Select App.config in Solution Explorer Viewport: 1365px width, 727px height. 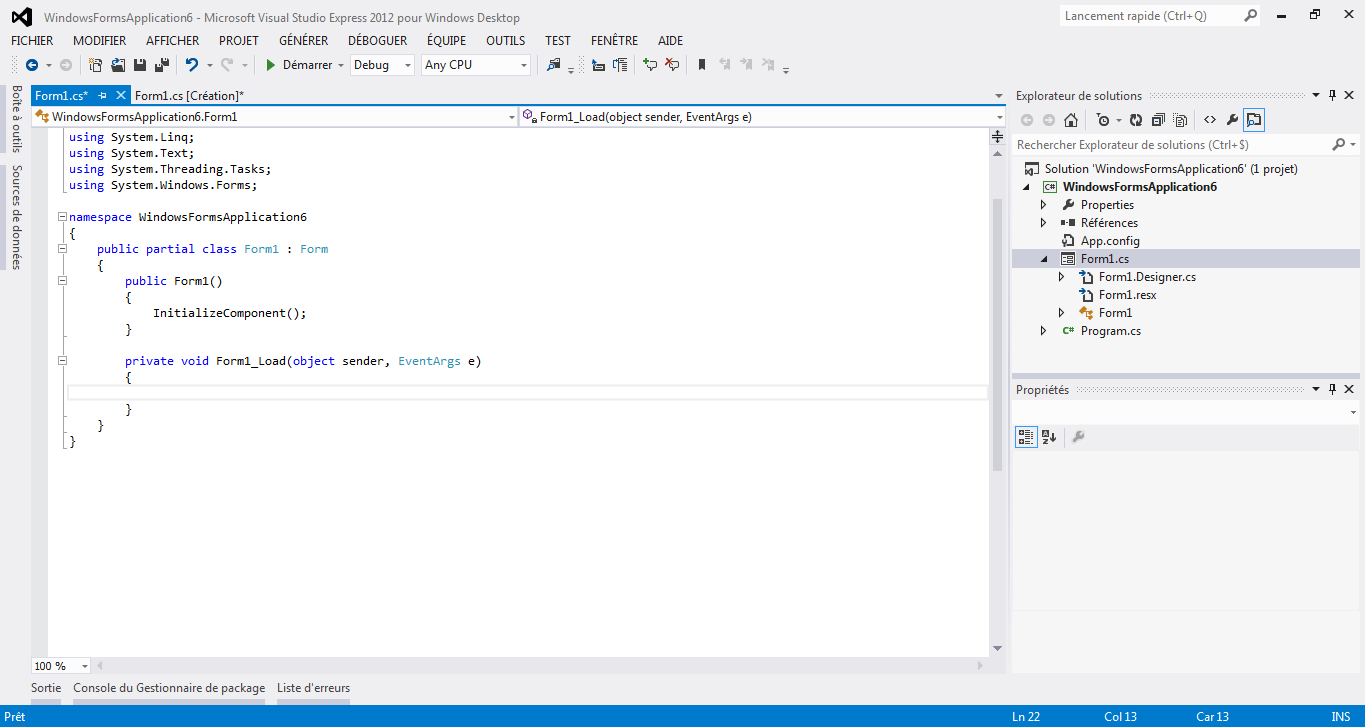pos(1110,241)
